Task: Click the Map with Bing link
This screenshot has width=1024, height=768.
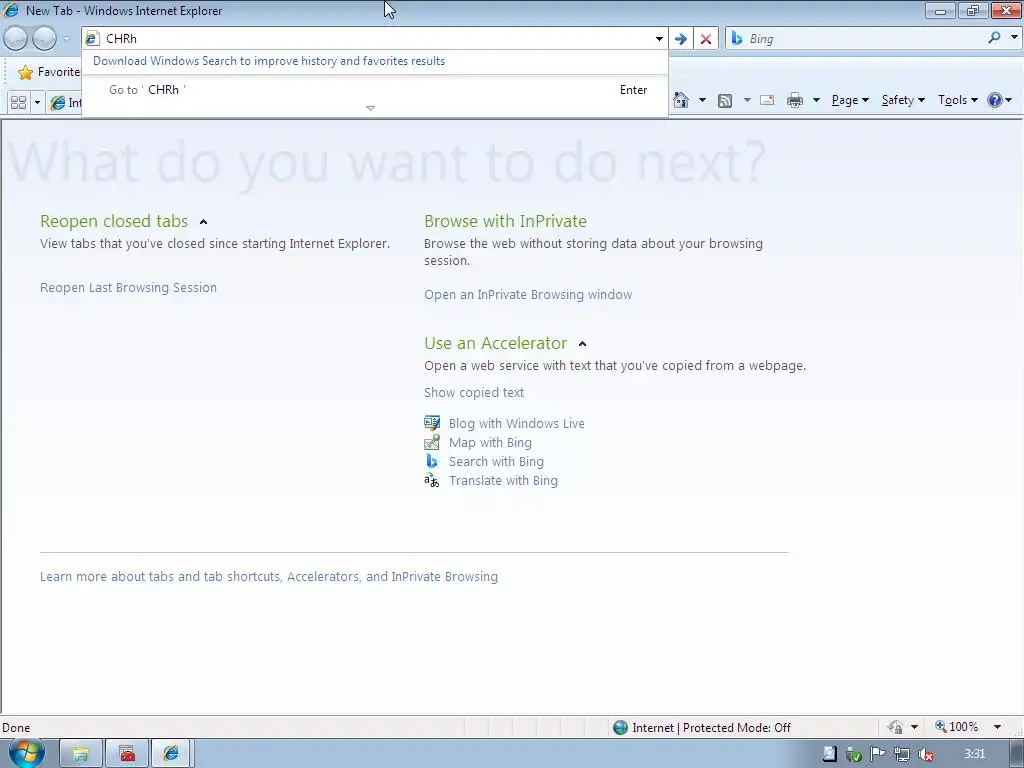Action: pyautogui.click(x=490, y=442)
